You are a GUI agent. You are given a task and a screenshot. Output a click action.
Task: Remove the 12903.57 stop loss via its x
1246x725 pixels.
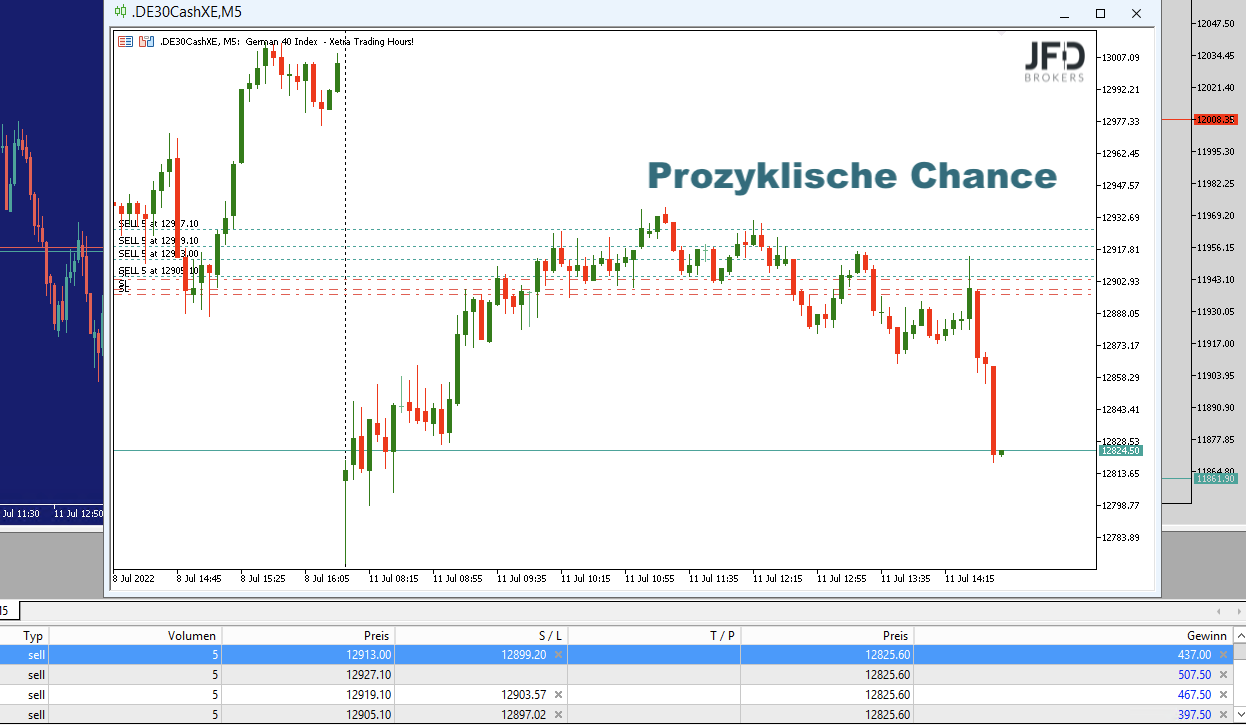pyautogui.click(x=558, y=694)
